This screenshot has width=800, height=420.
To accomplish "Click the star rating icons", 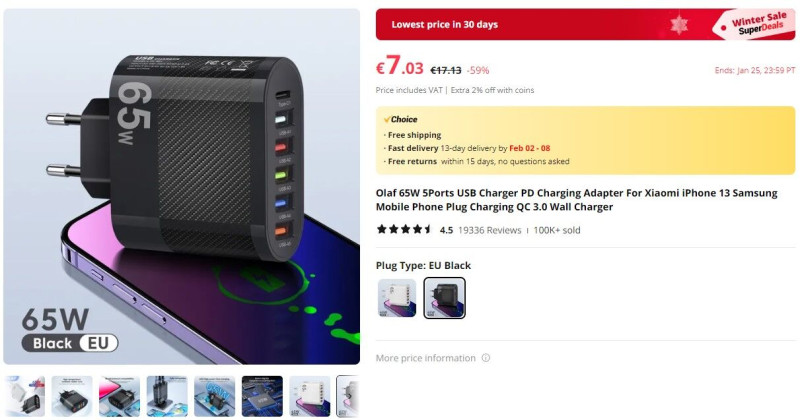I will (x=405, y=230).
